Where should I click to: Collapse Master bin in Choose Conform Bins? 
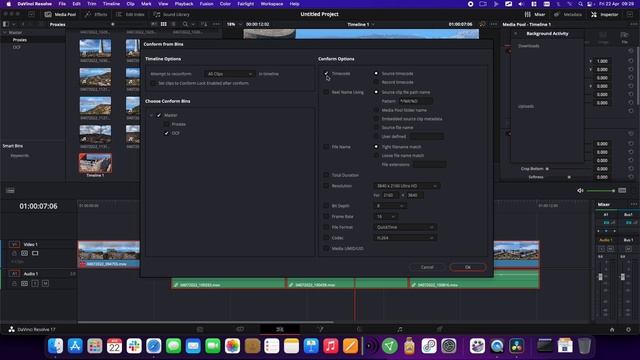(151, 116)
